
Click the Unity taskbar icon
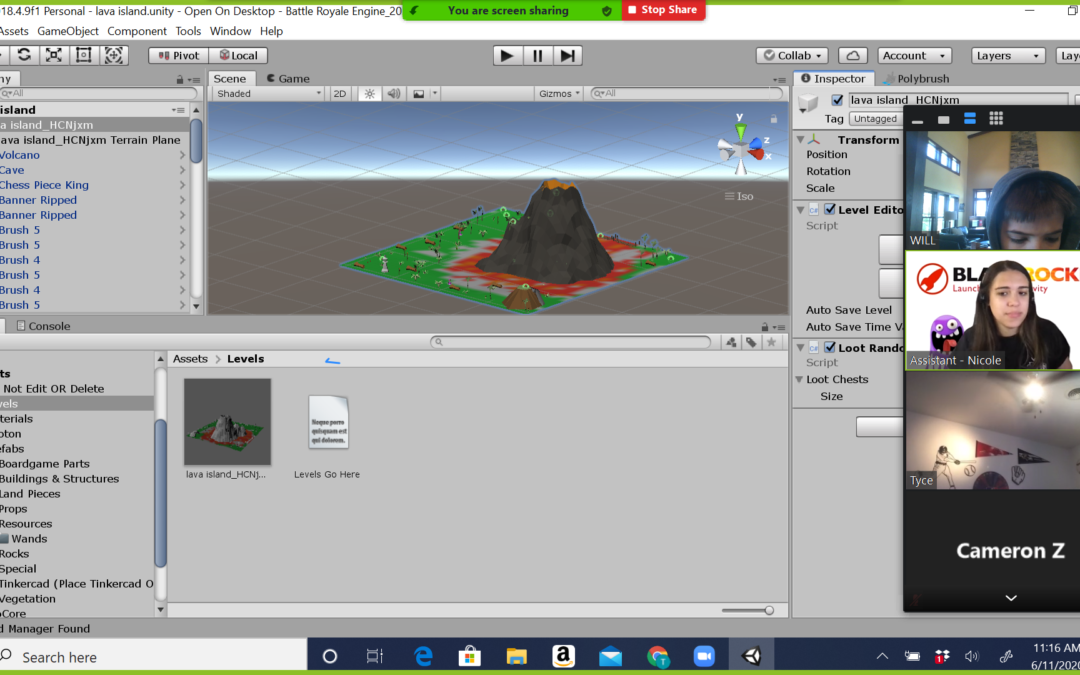[751, 656]
